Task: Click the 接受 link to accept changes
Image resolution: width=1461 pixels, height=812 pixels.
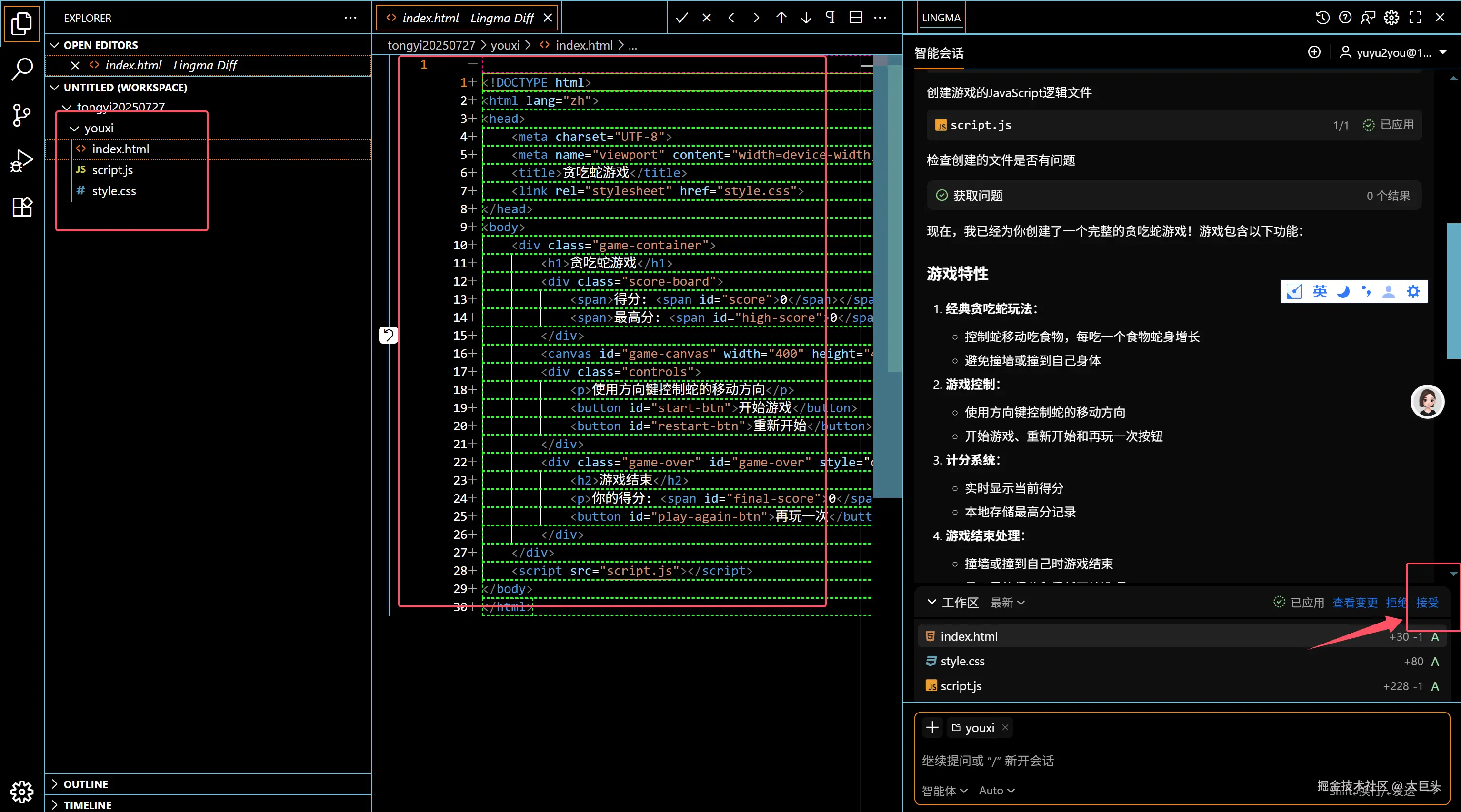Action: [x=1427, y=602]
